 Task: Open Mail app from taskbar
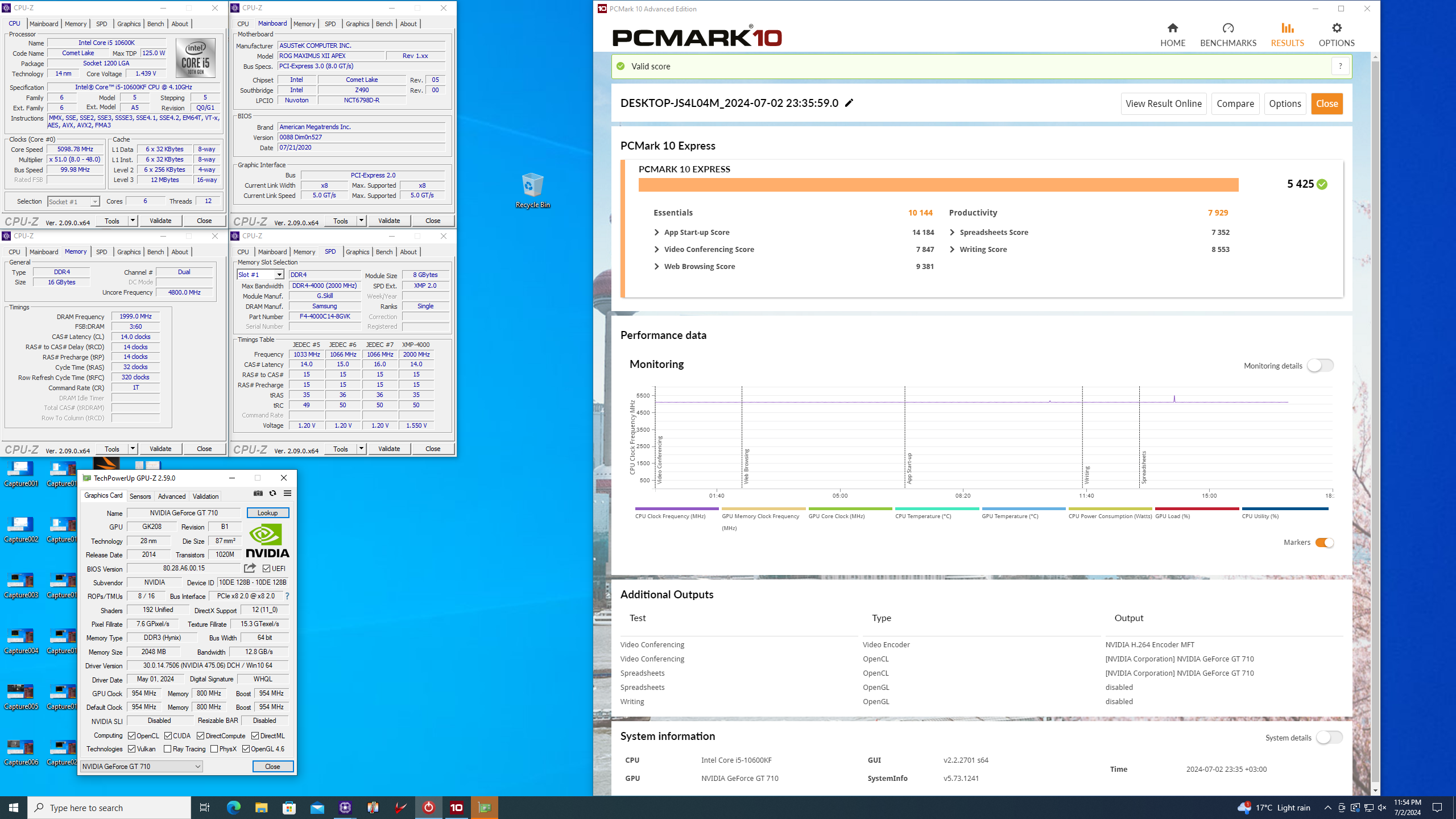point(317,807)
